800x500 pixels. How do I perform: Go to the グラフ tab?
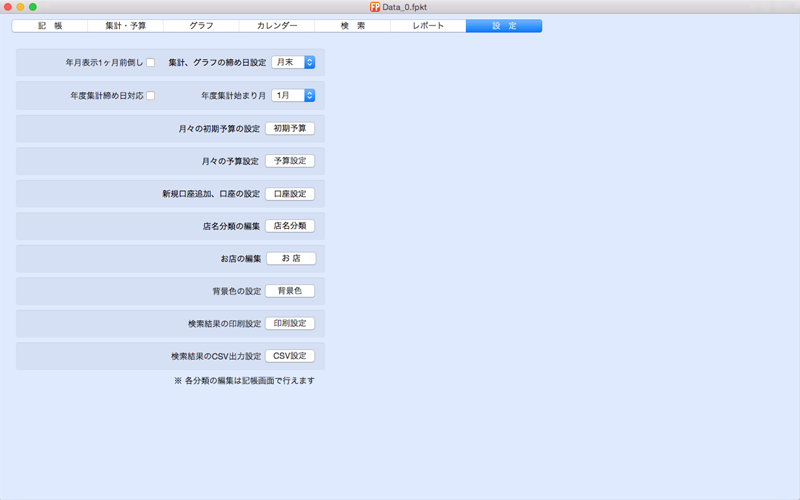[201, 25]
